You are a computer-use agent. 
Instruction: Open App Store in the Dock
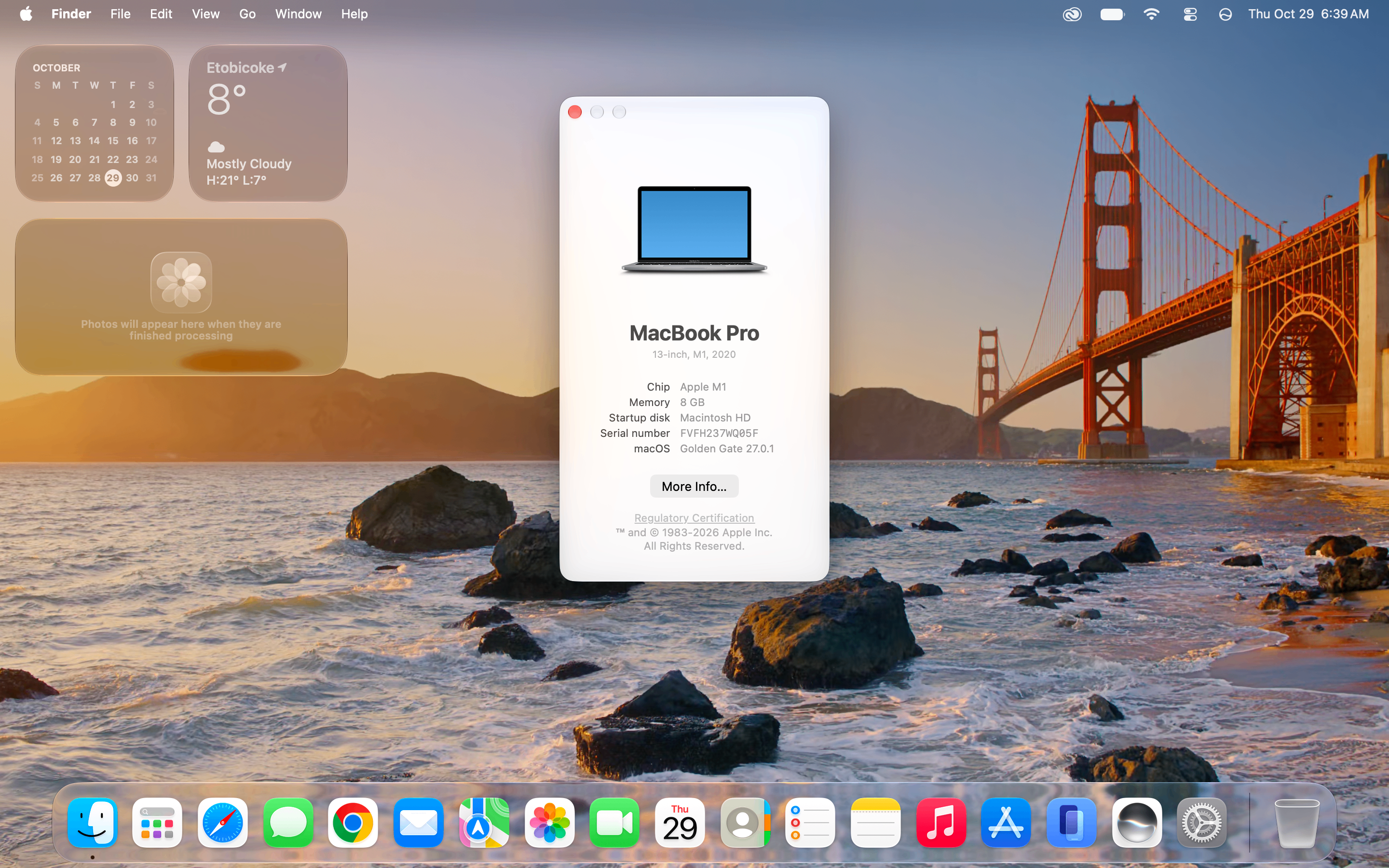[x=1006, y=823]
